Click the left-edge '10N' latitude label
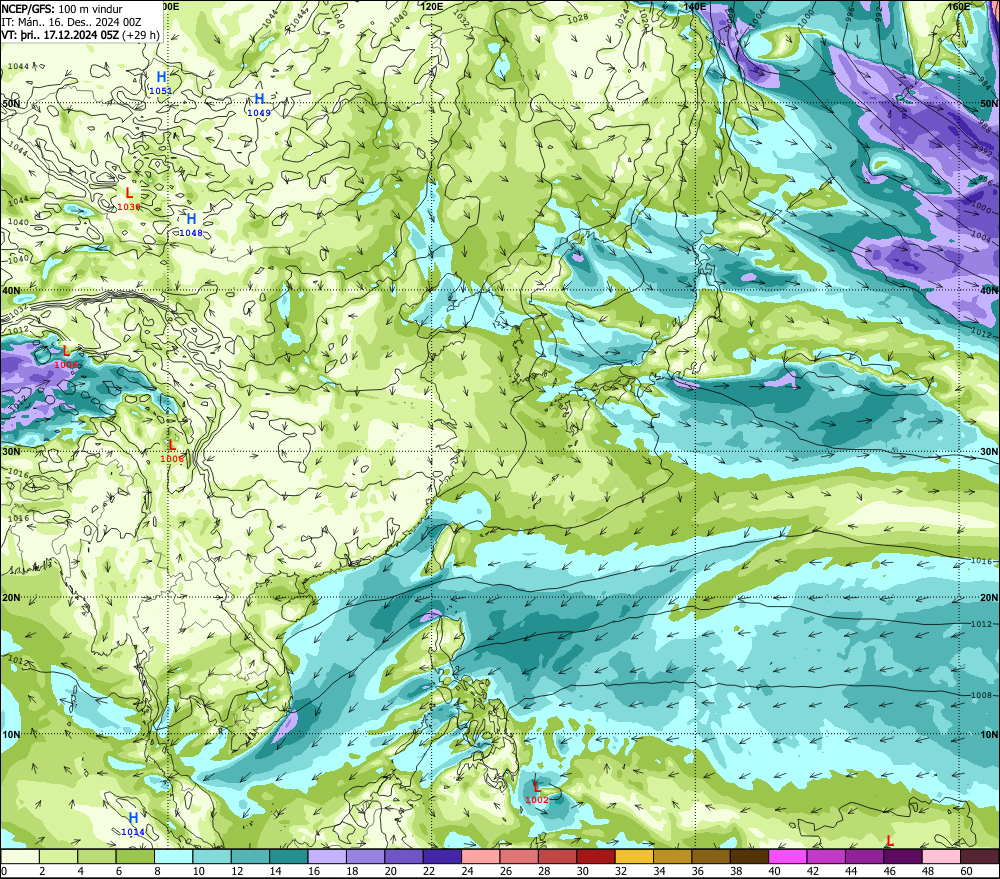The width and height of the screenshot is (1000, 879). point(11,734)
